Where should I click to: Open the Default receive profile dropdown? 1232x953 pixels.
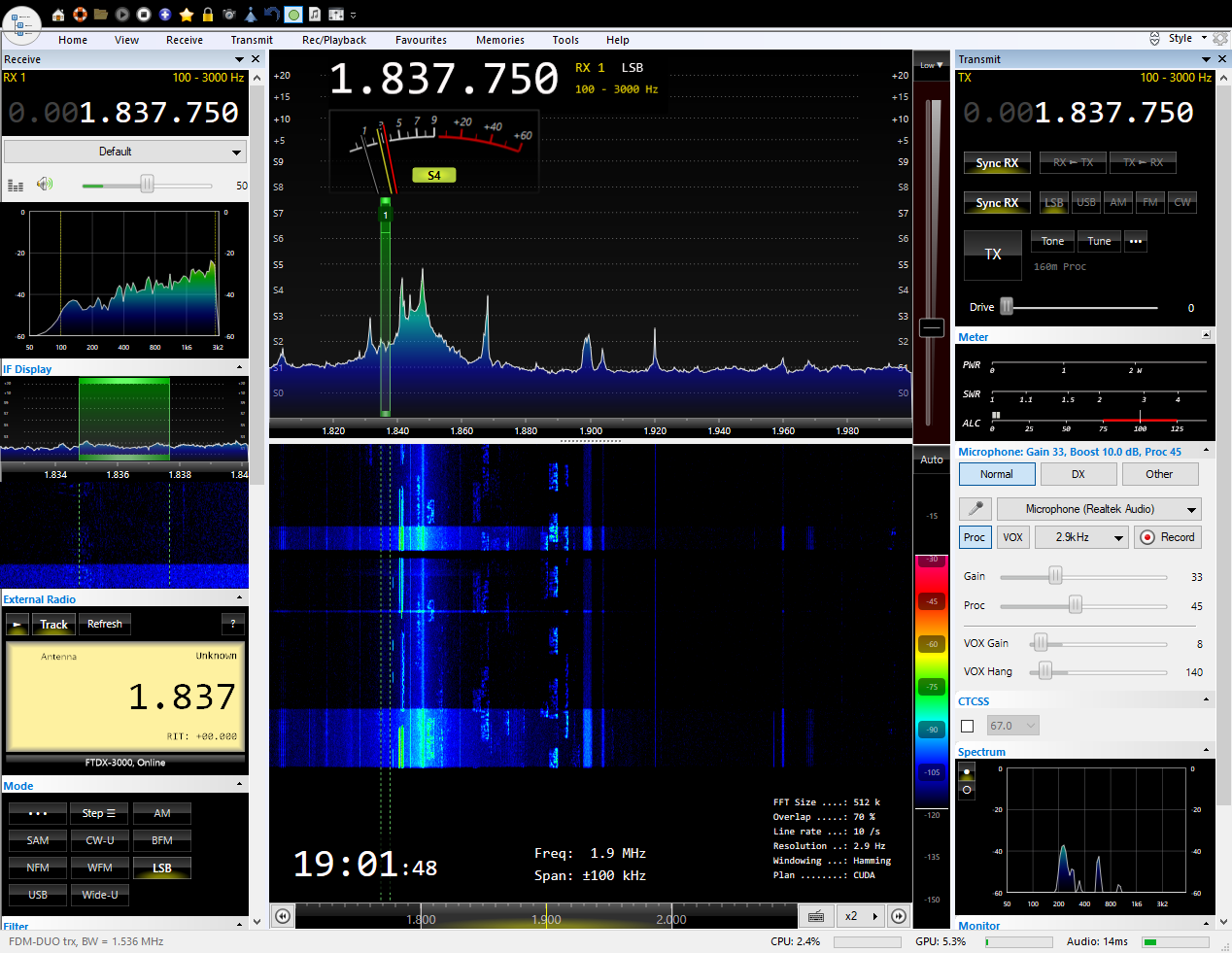pyautogui.click(x=124, y=152)
